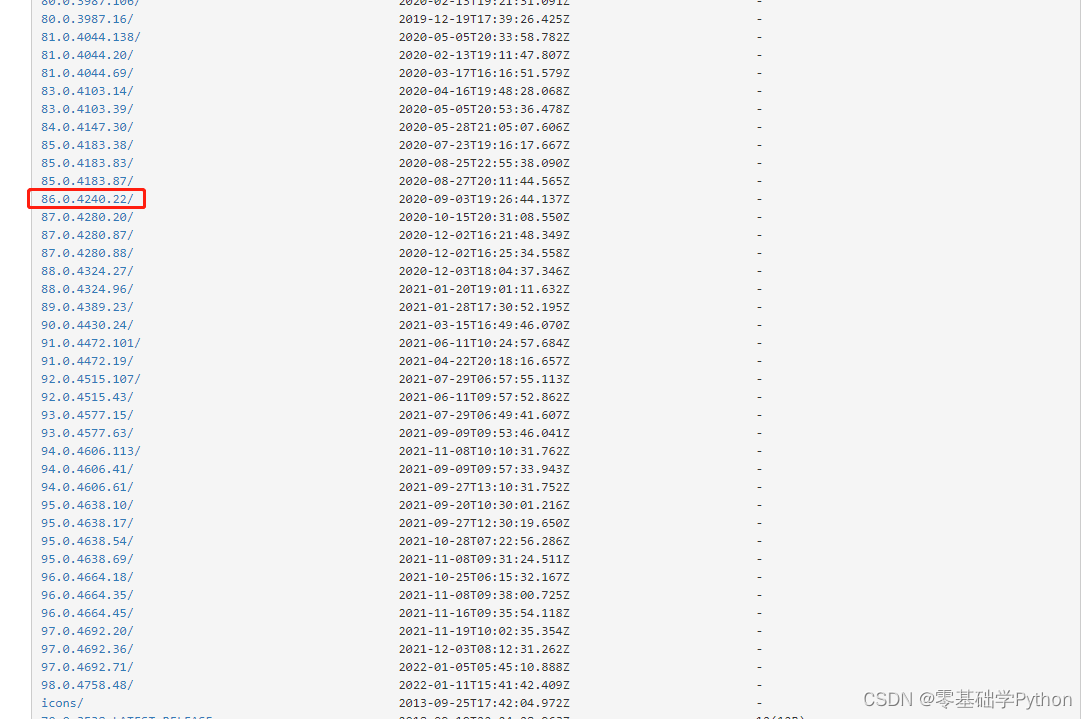
Task: Open the 88.0.4324.96/ directory
Action: [x=87, y=289]
